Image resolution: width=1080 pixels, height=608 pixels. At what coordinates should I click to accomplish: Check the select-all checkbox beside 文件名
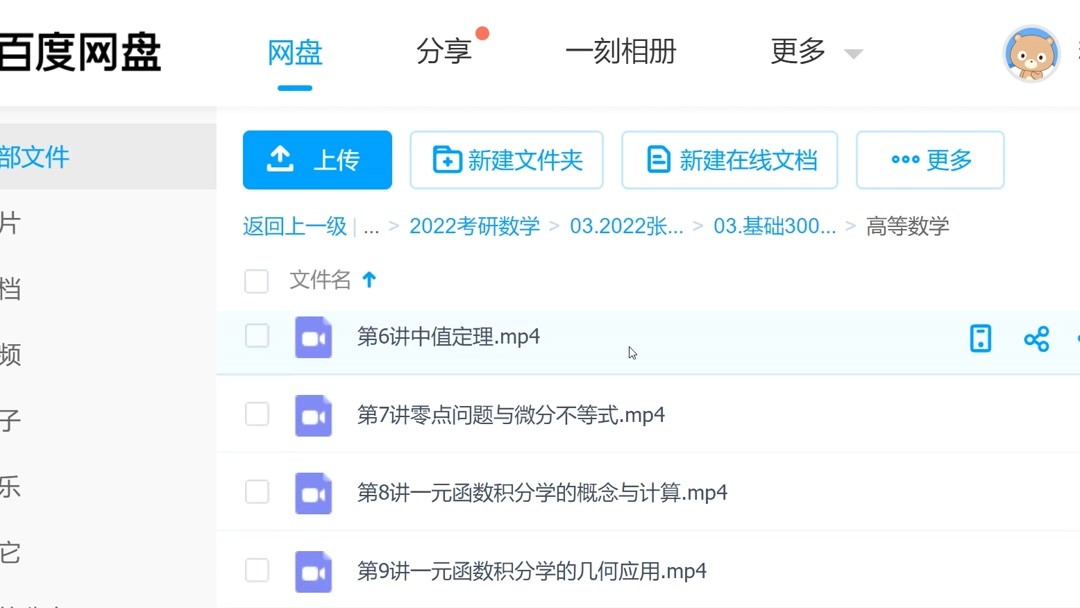(x=256, y=281)
